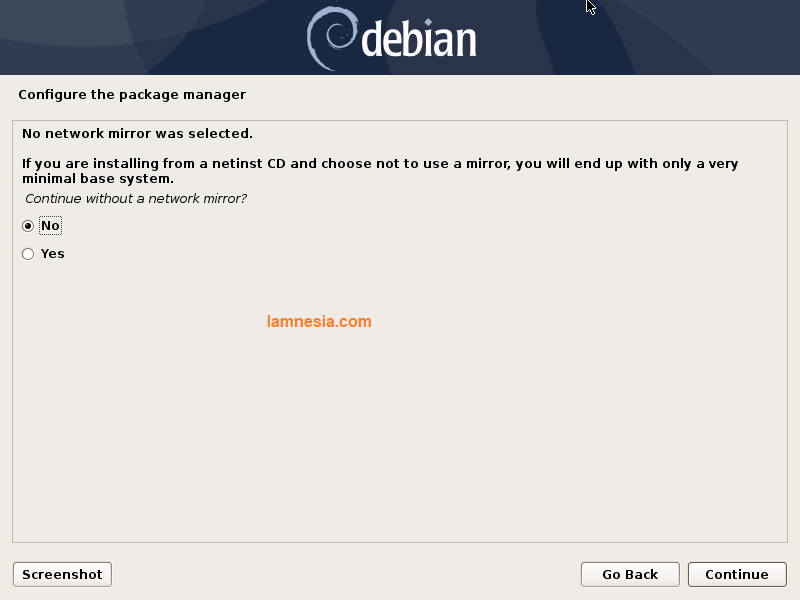Click the 'Continue without a network mirror?' question
800x600 pixels.
point(136,198)
